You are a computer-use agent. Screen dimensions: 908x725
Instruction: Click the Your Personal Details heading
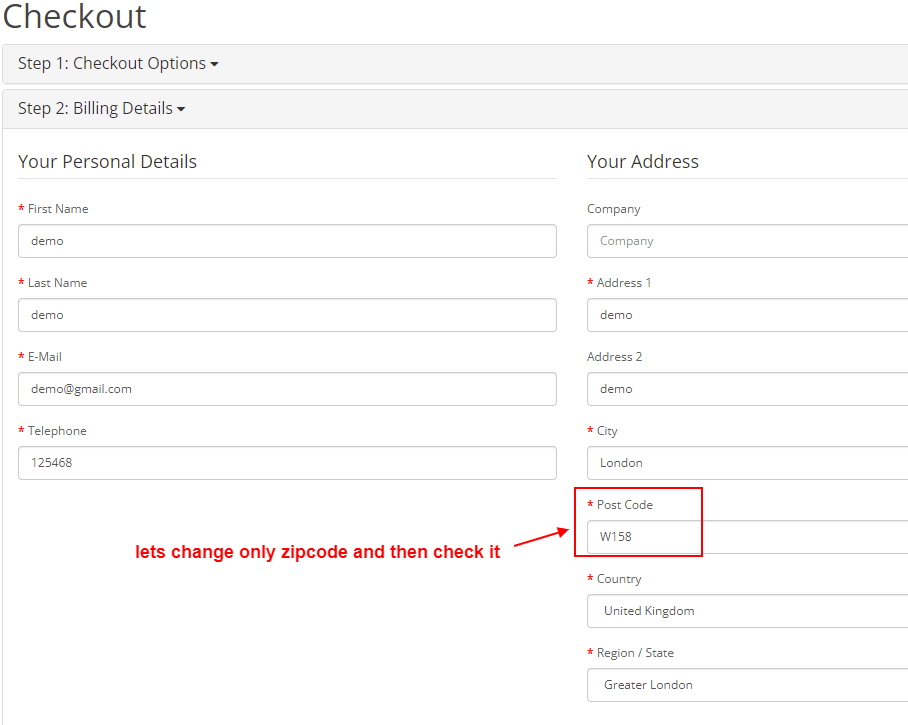tap(107, 162)
